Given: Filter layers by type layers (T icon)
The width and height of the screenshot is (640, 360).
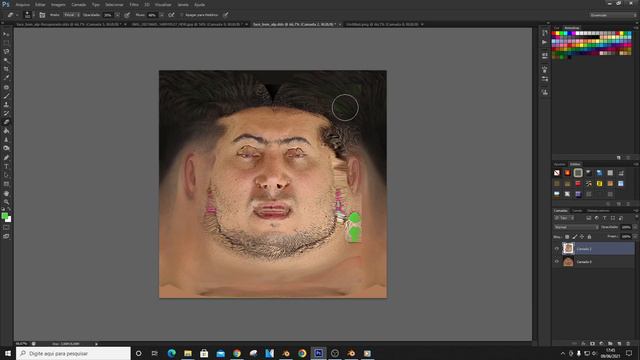Looking at the screenshot, I should tap(604, 218).
